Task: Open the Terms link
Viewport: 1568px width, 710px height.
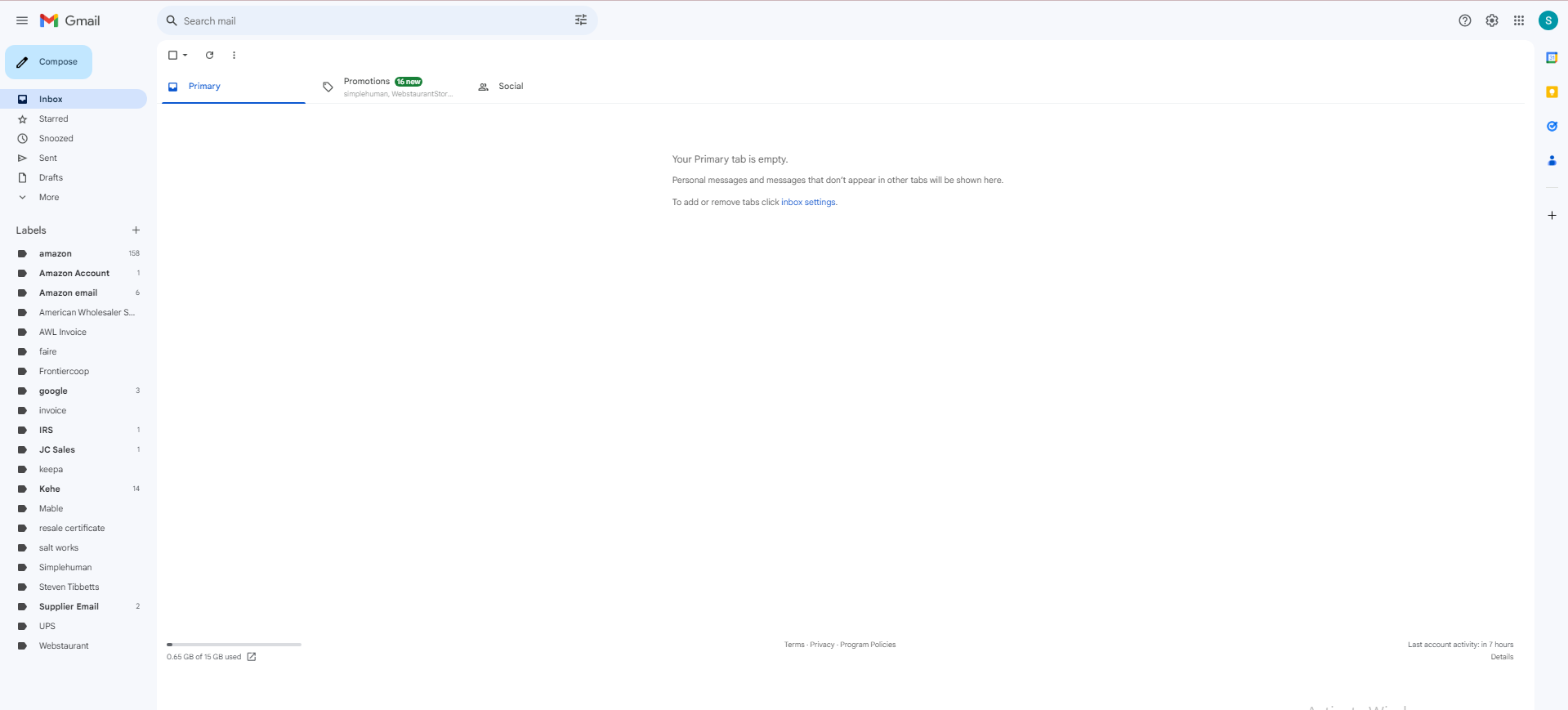Action: point(794,645)
